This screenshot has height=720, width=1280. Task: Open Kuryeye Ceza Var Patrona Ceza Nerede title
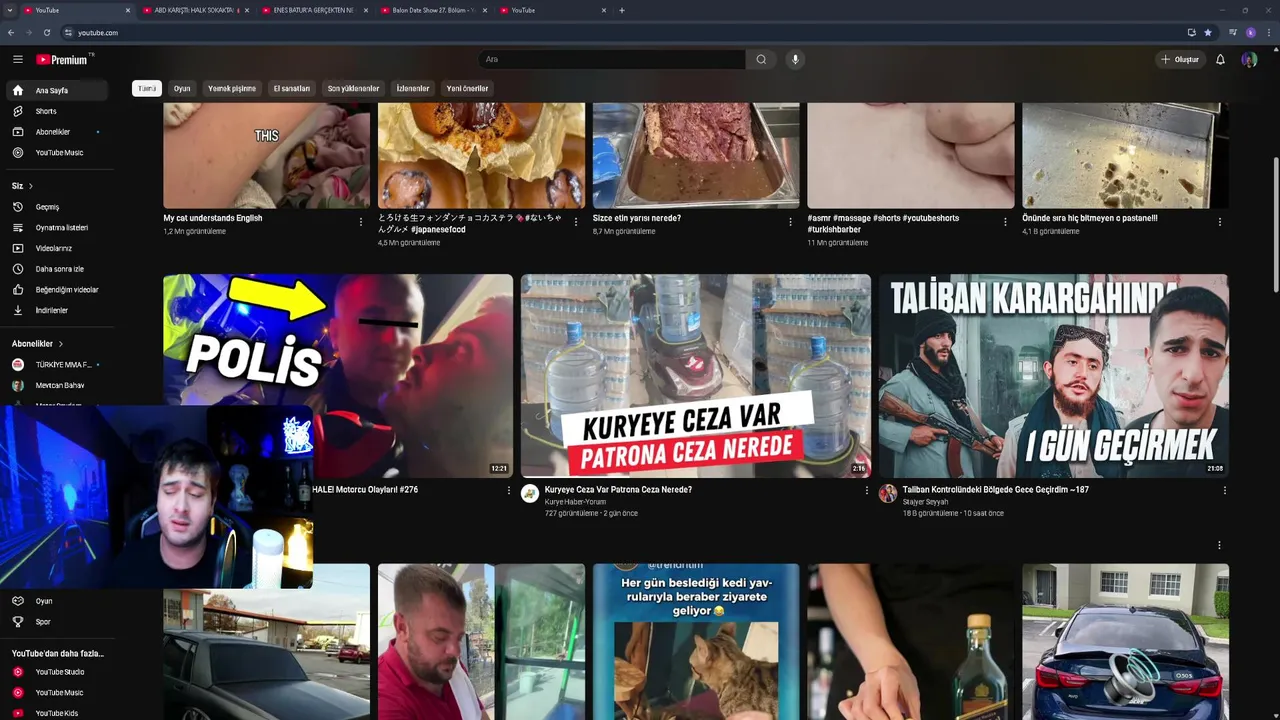coord(618,490)
